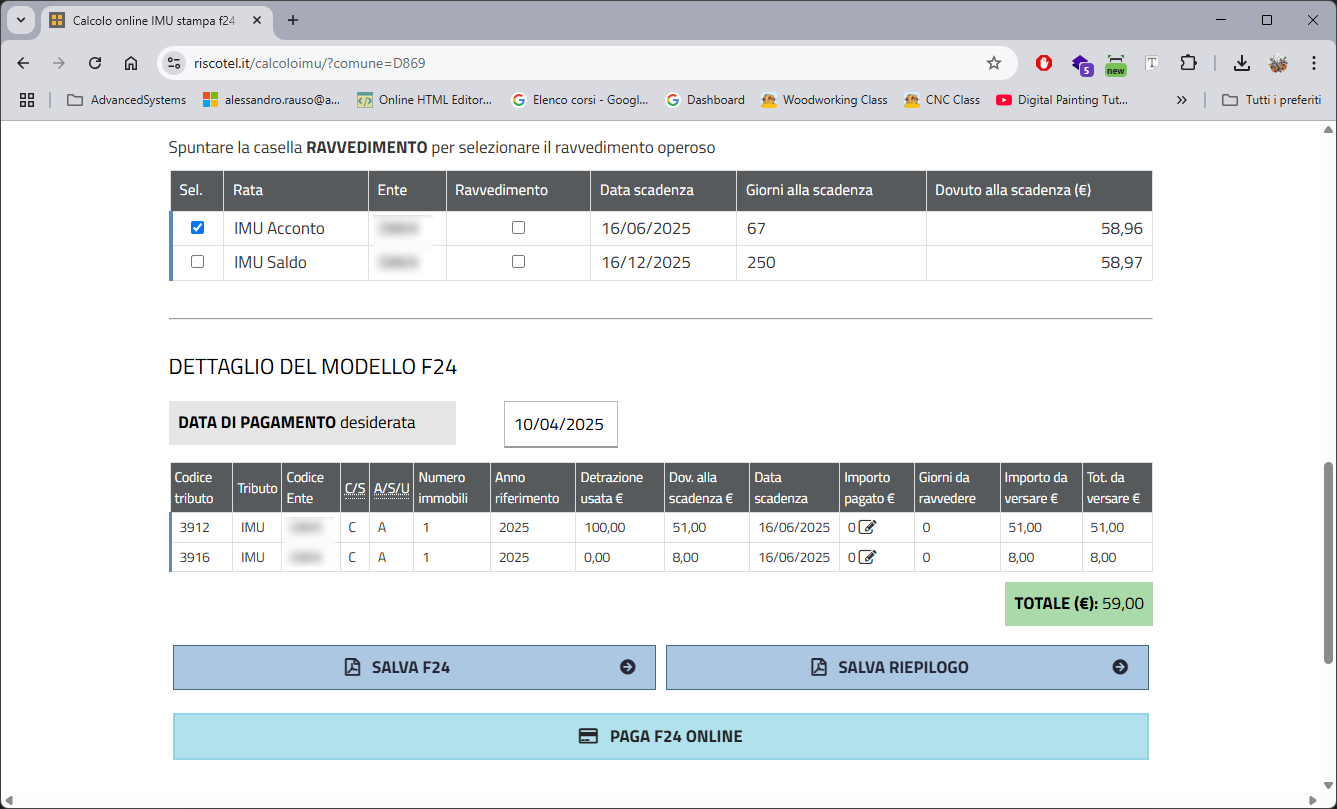
Task: Open the browser home page
Action: (x=131, y=63)
